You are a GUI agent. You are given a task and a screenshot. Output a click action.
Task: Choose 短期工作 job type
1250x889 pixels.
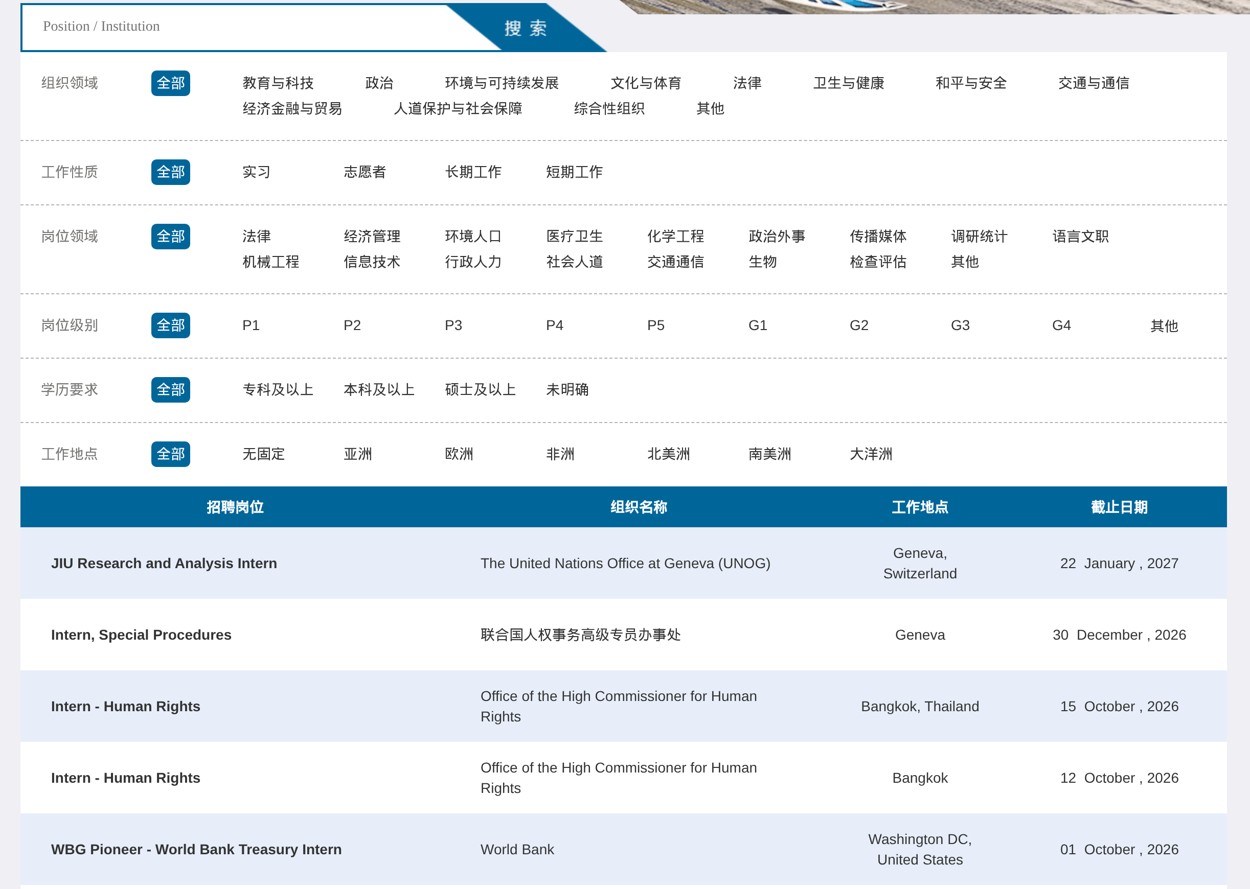pyautogui.click(x=574, y=172)
